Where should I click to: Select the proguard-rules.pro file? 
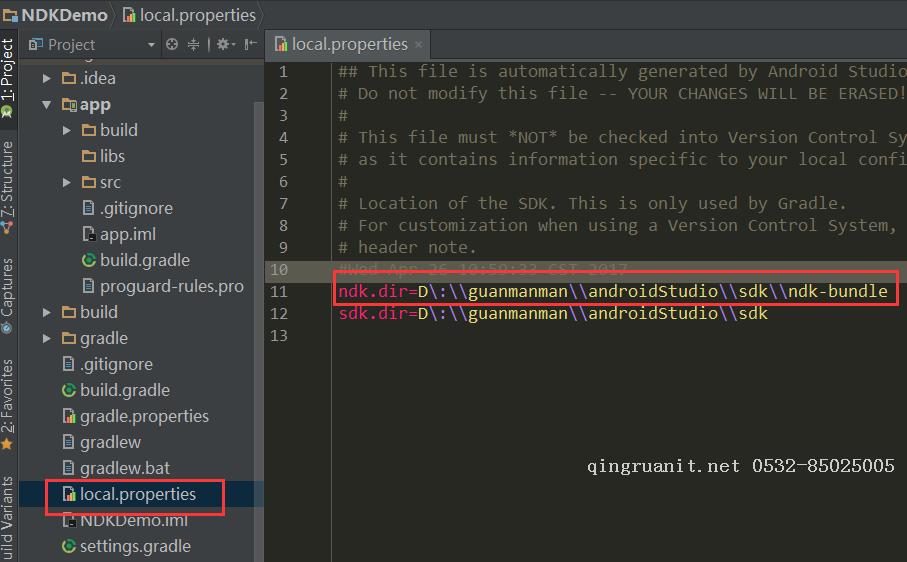pyautogui.click(x=163, y=287)
